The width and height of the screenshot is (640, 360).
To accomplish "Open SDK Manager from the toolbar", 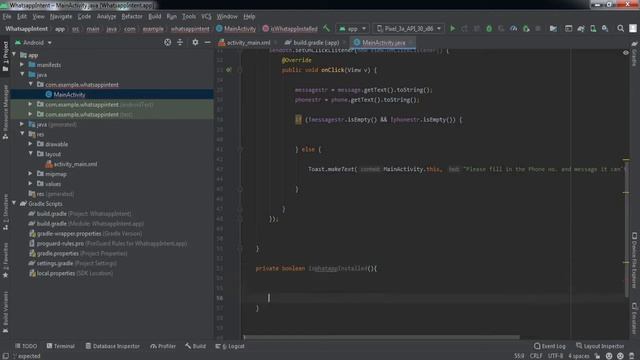I will click(x=605, y=29).
